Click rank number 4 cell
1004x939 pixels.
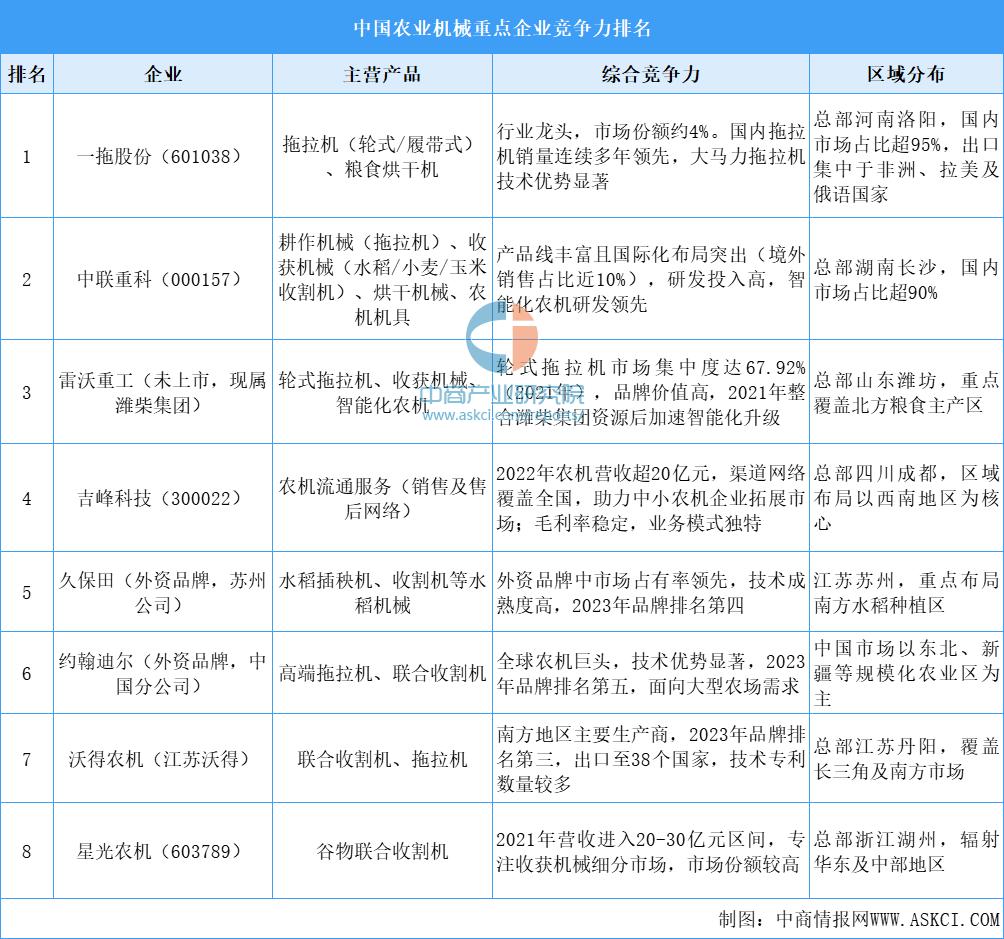(27, 498)
